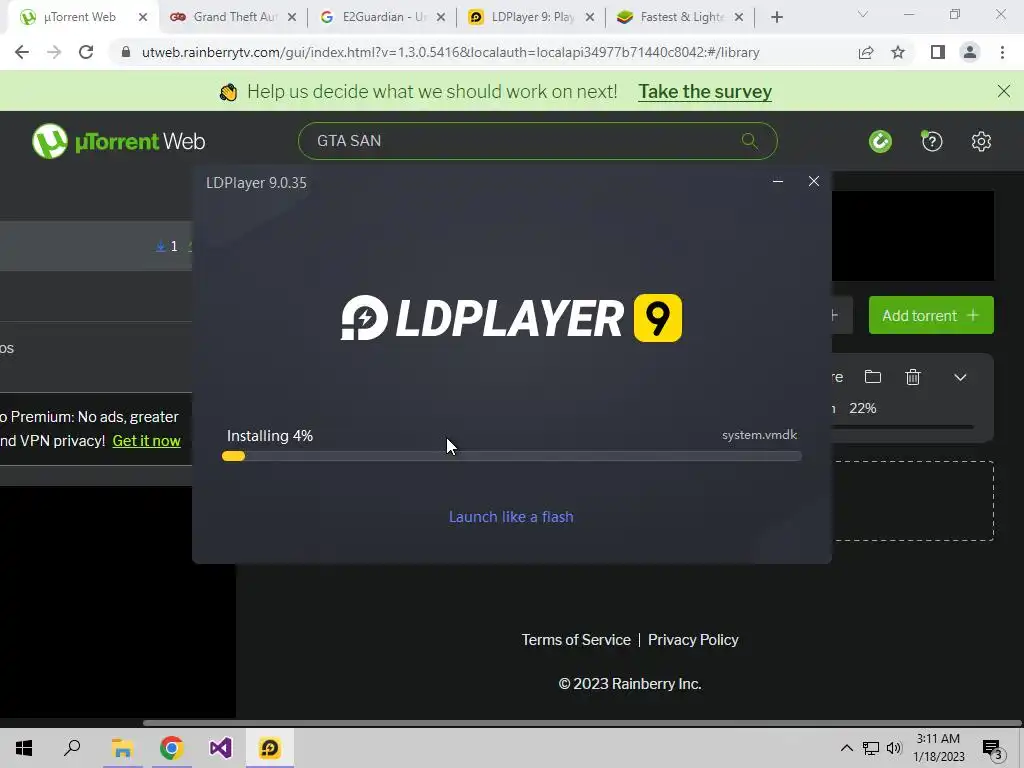Click LDPlayer installer taskbar icon
Screen dimensions: 1024x768
tap(270, 748)
